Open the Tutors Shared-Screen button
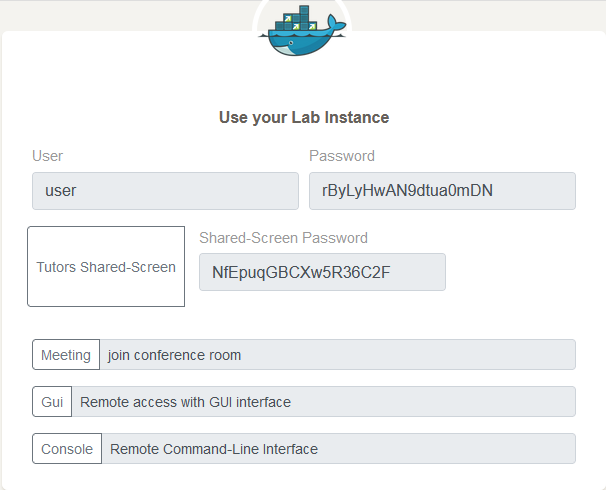606x490 pixels. [106, 267]
